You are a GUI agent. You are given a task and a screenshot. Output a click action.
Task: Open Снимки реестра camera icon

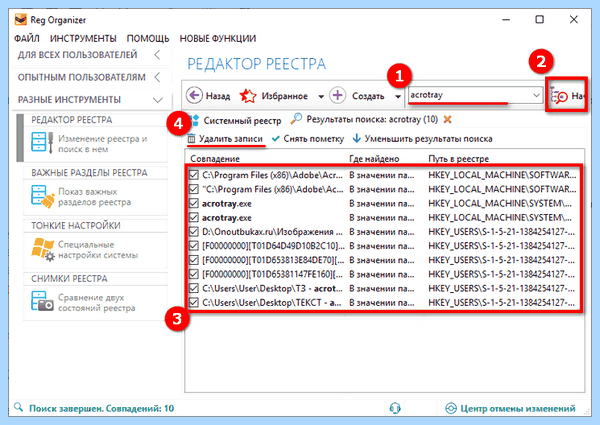point(42,301)
